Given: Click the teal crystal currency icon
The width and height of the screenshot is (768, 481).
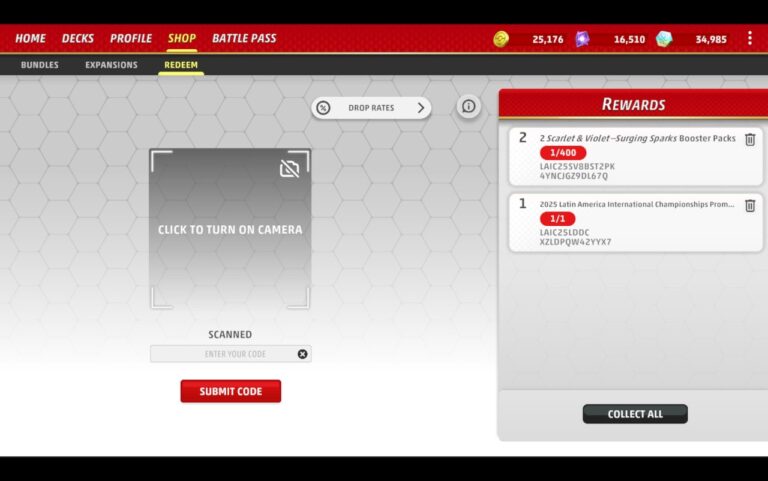Looking at the screenshot, I should point(664,39).
